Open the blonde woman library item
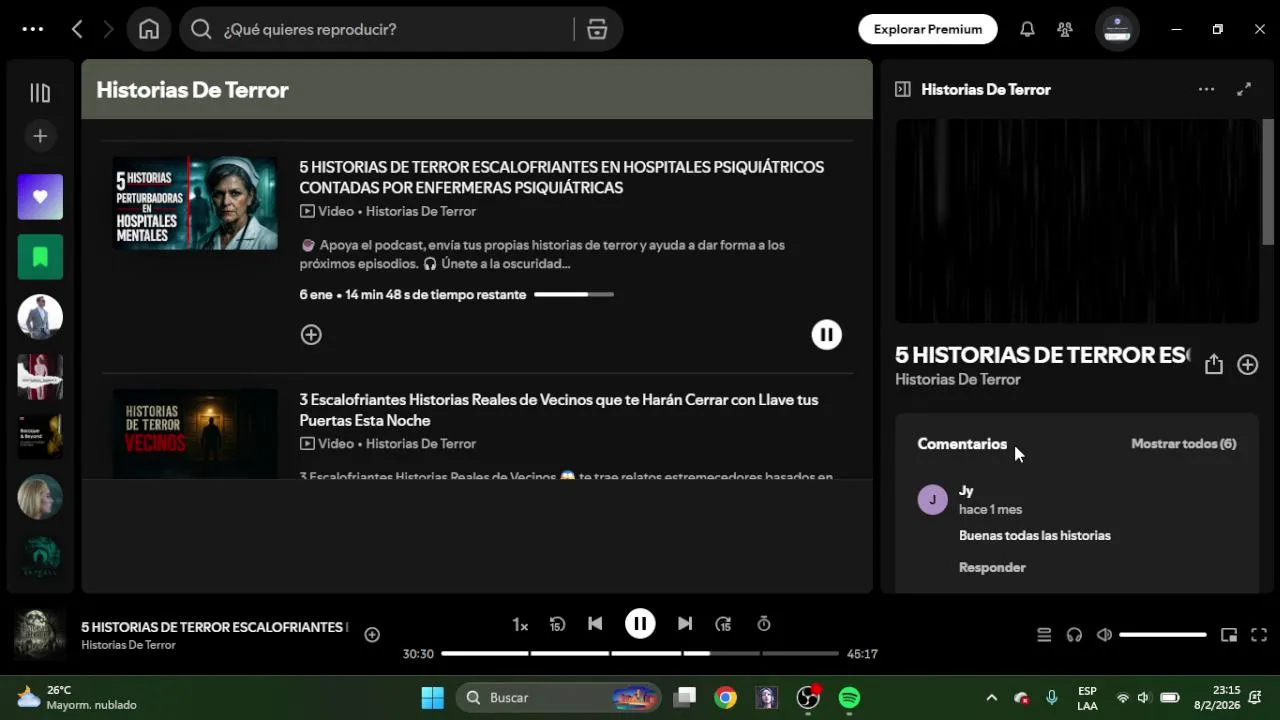This screenshot has width=1280, height=720. (x=40, y=497)
